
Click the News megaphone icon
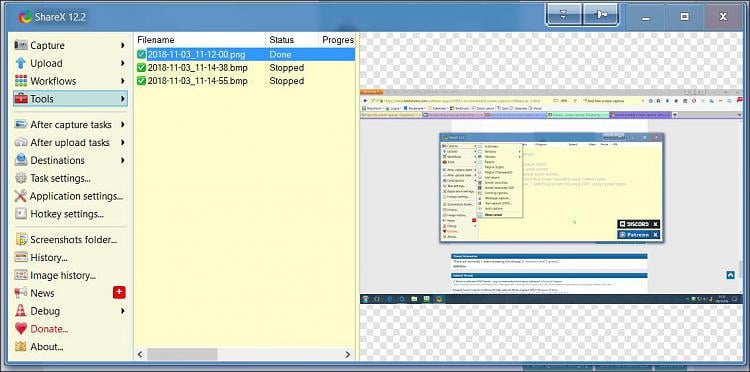point(21,293)
